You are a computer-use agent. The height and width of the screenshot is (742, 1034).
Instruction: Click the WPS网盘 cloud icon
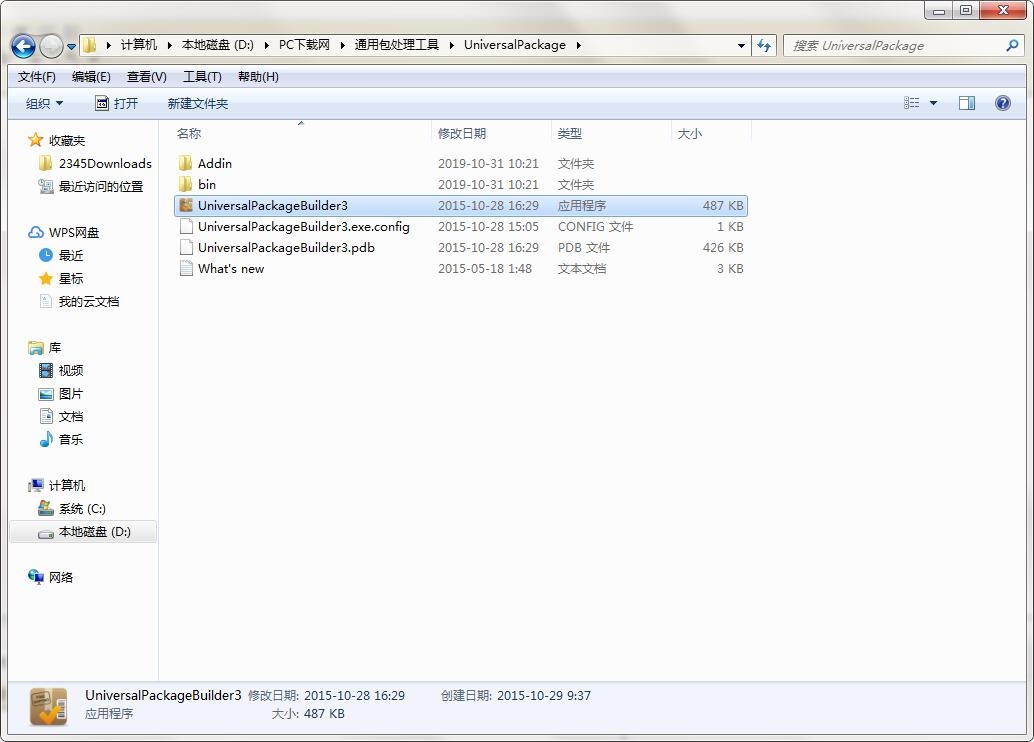coord(36,232)
